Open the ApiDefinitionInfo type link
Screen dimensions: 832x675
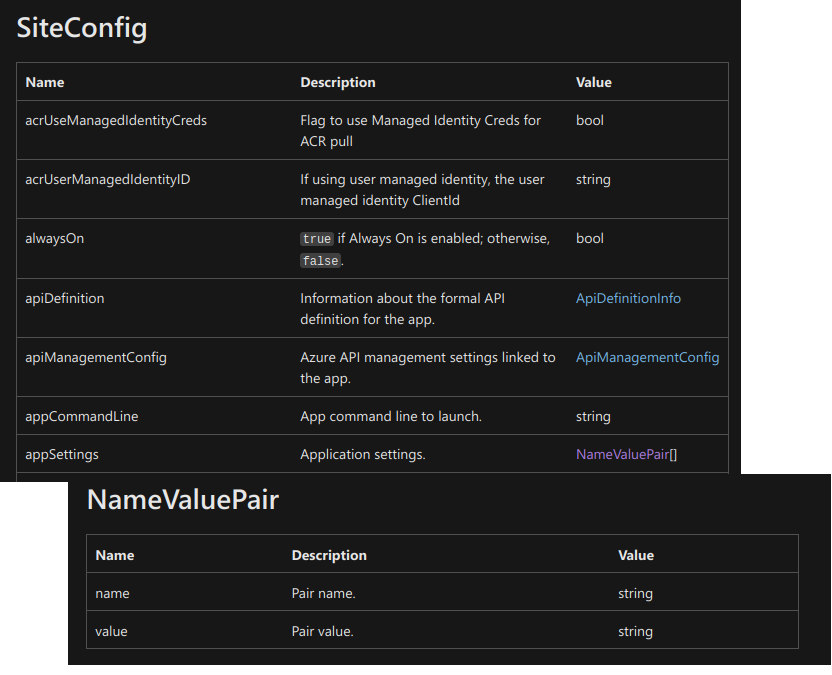coord(628,298)
